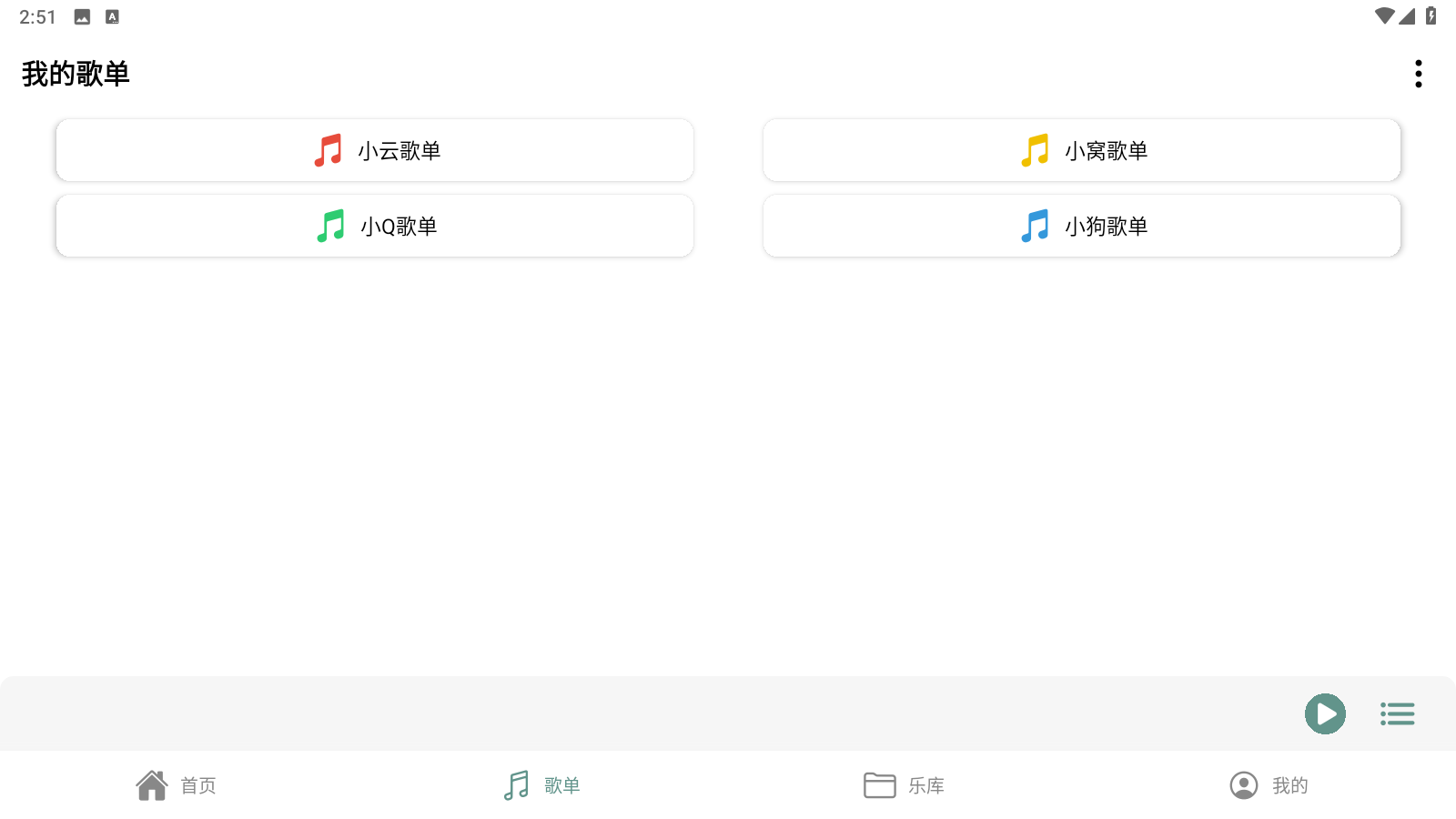Open the 小云歌单 playlist with red note icon
This screenshot has width=1456, height=819.
pyautogui.click(x=374, y=150)
